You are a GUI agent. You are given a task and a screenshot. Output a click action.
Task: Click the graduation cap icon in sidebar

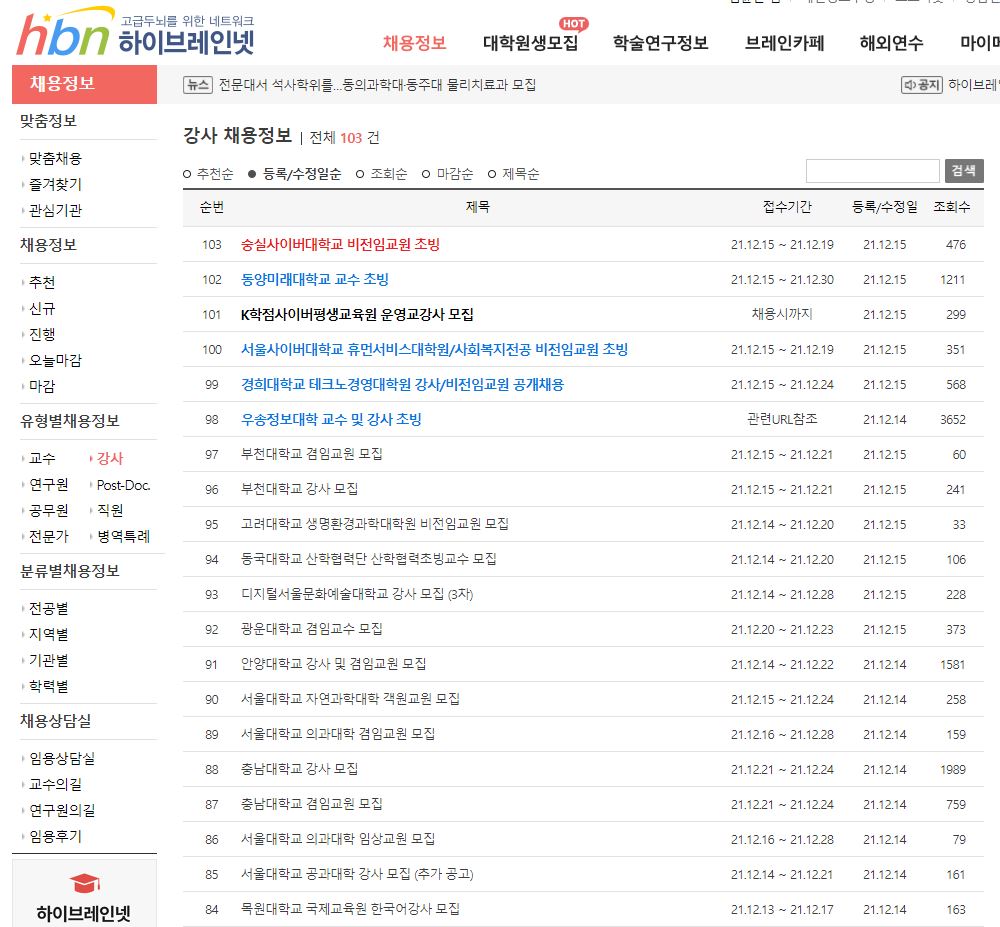click(85, 884)
